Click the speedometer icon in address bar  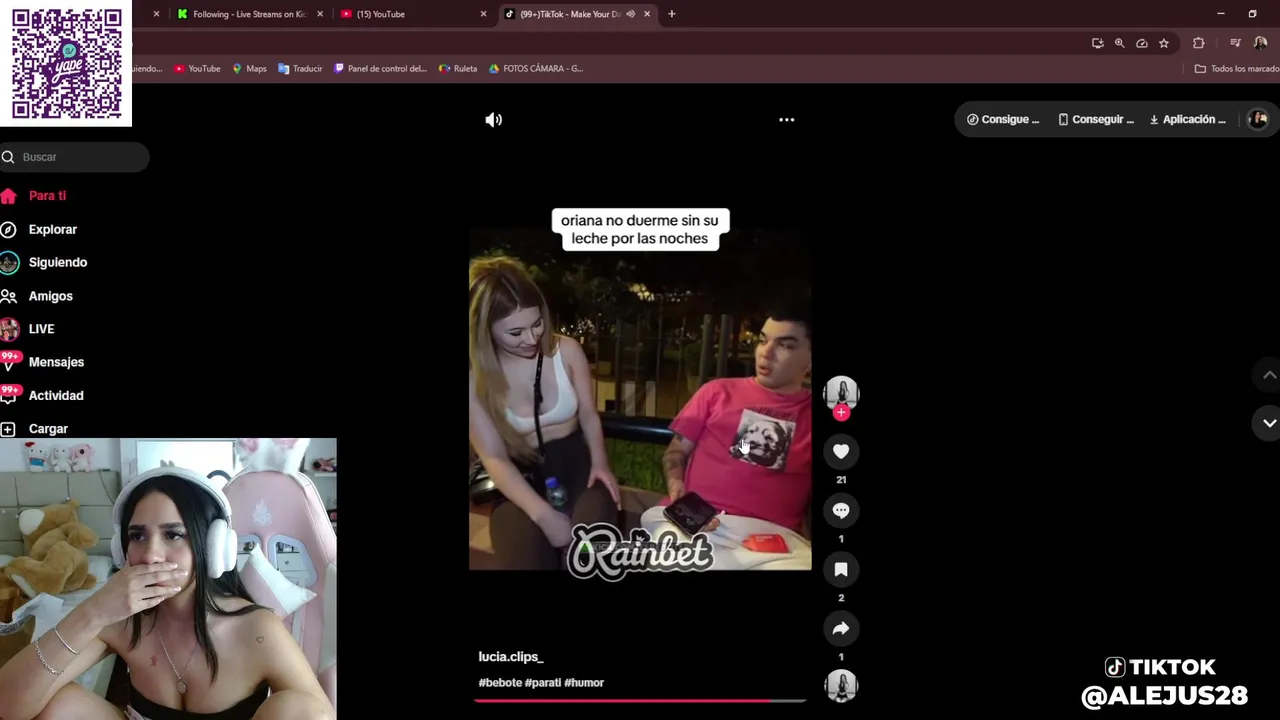pyautogui.click(x=1141, y=43)
